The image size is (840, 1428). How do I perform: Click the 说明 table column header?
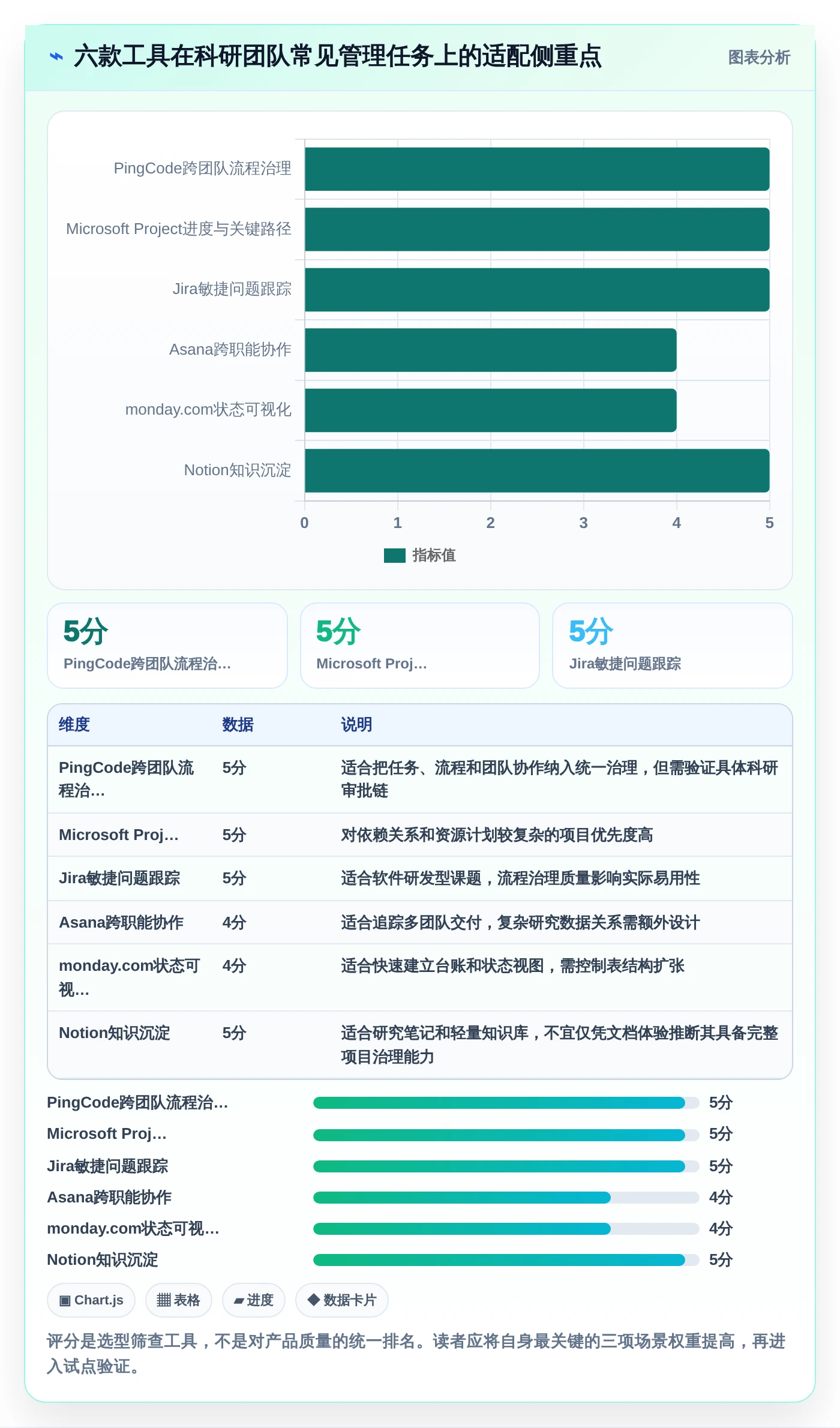[357, 725]
